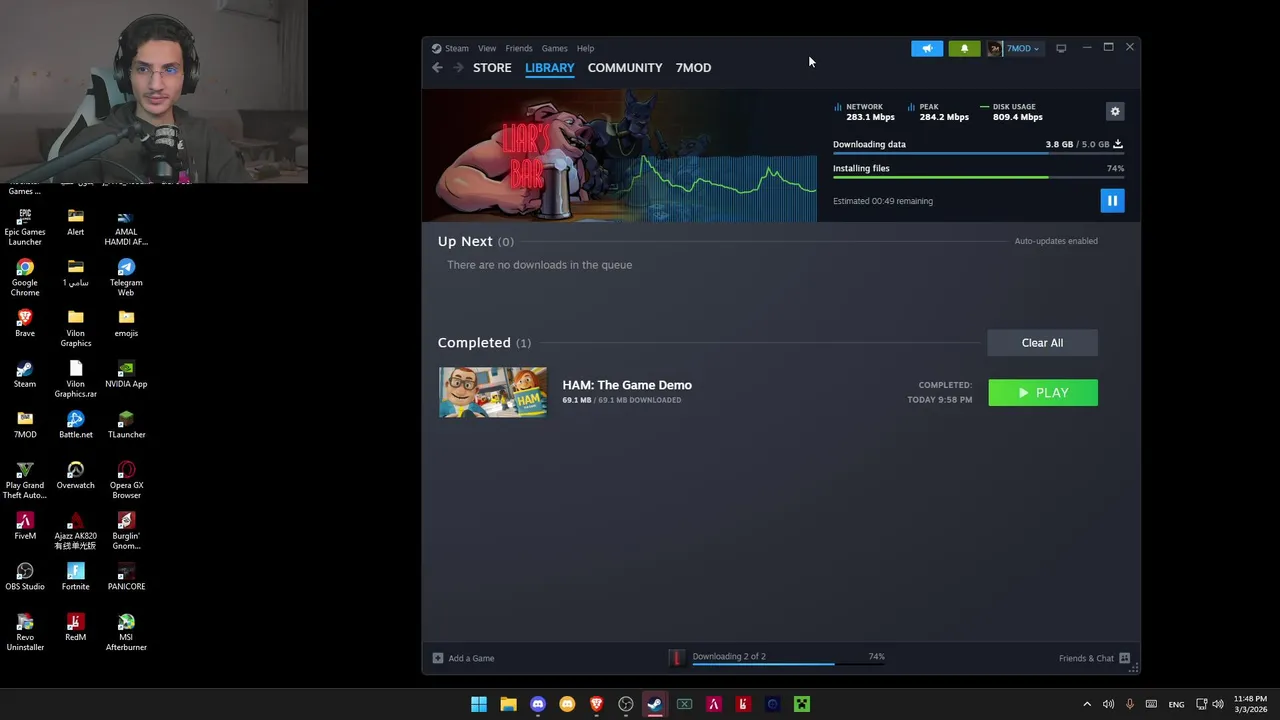Open TLauncher desktop shortcut
This screenshot has height=720, width=1280.
click(x=126, y=425)
